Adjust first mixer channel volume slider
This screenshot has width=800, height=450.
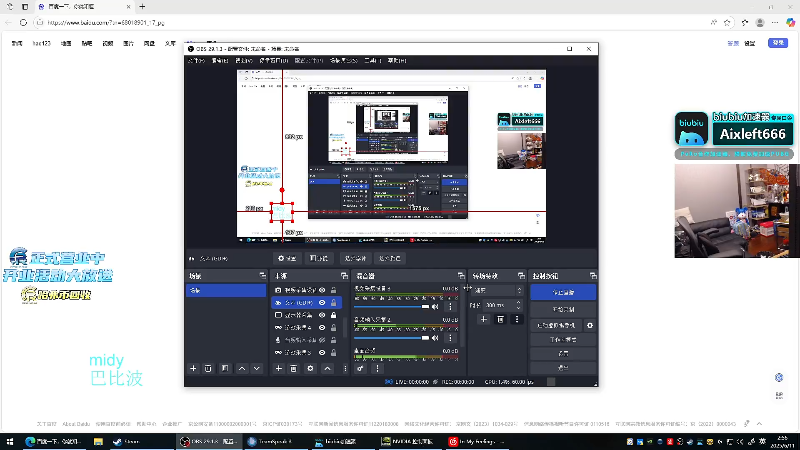(391, 307)
